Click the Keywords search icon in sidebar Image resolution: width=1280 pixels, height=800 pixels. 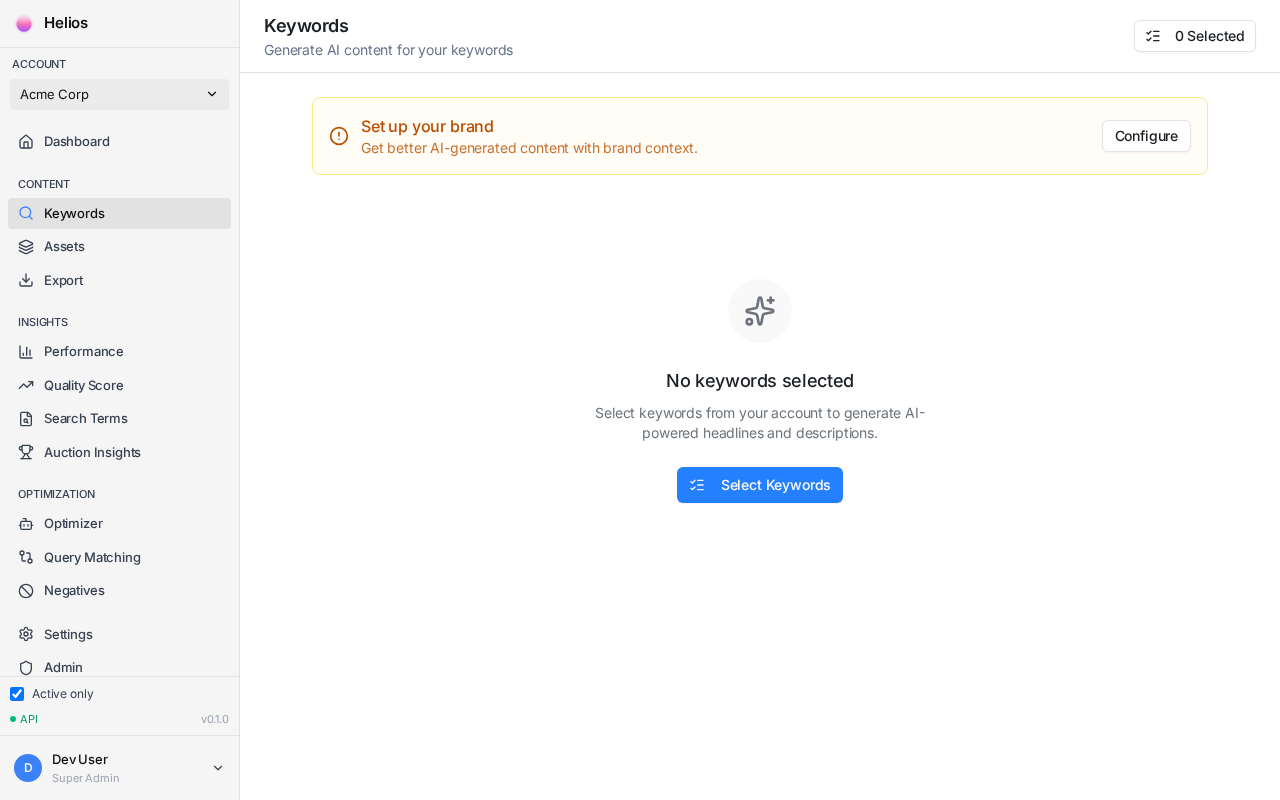(26, 213)
